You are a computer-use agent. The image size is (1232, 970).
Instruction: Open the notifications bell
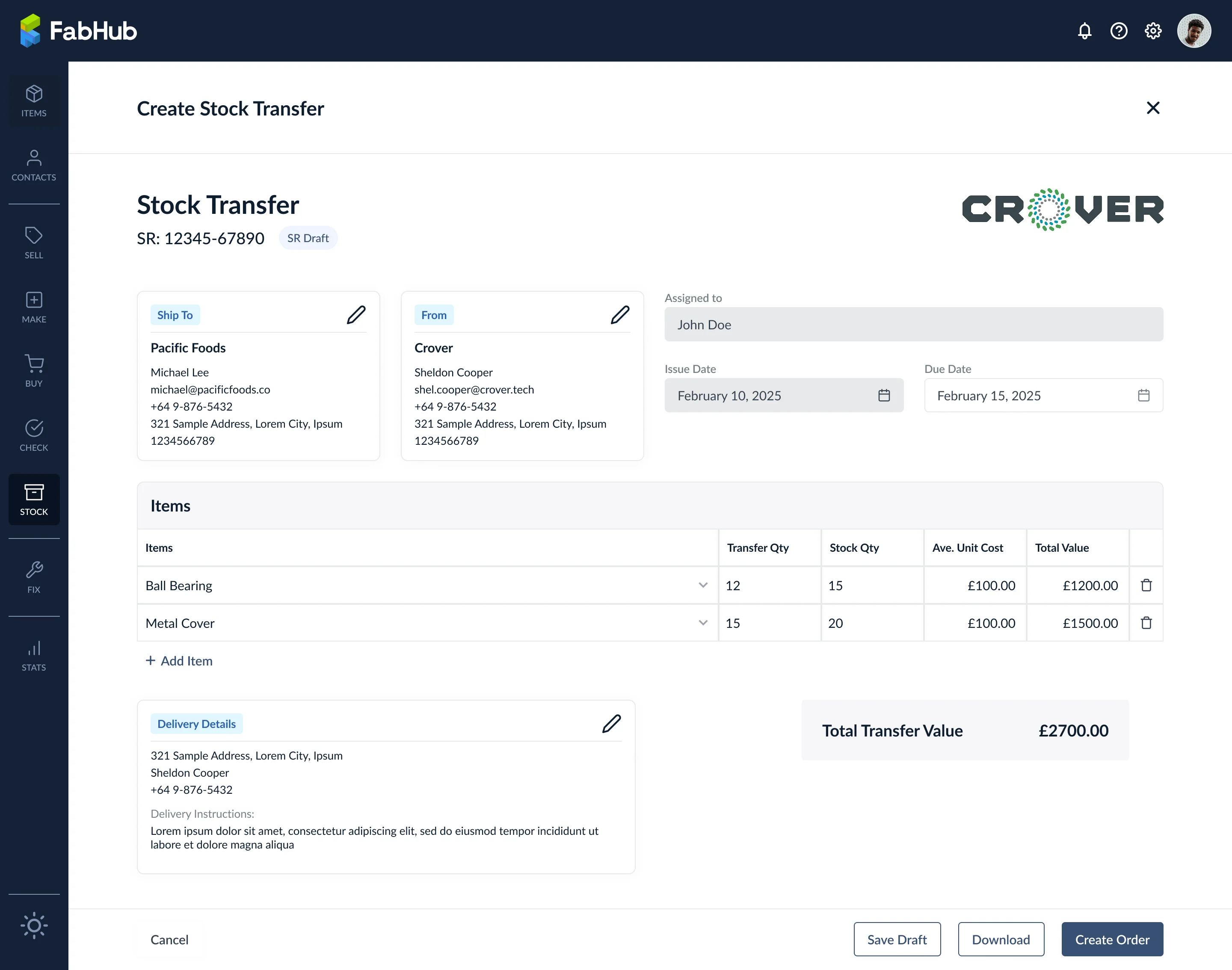(1084, 31)
